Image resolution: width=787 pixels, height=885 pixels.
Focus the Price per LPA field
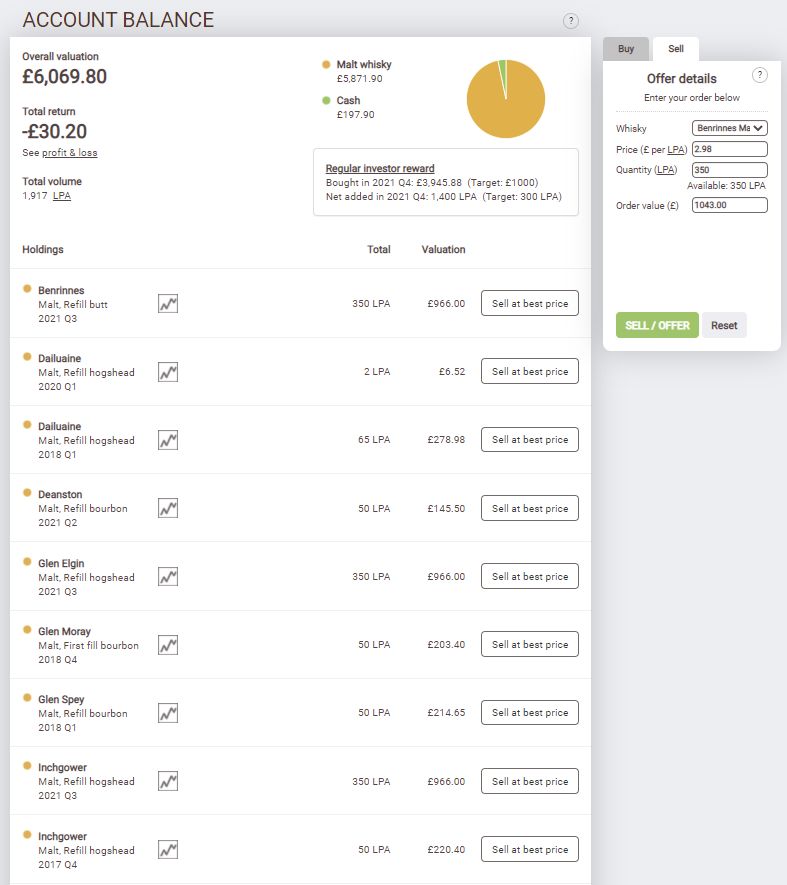click(729, 149)
